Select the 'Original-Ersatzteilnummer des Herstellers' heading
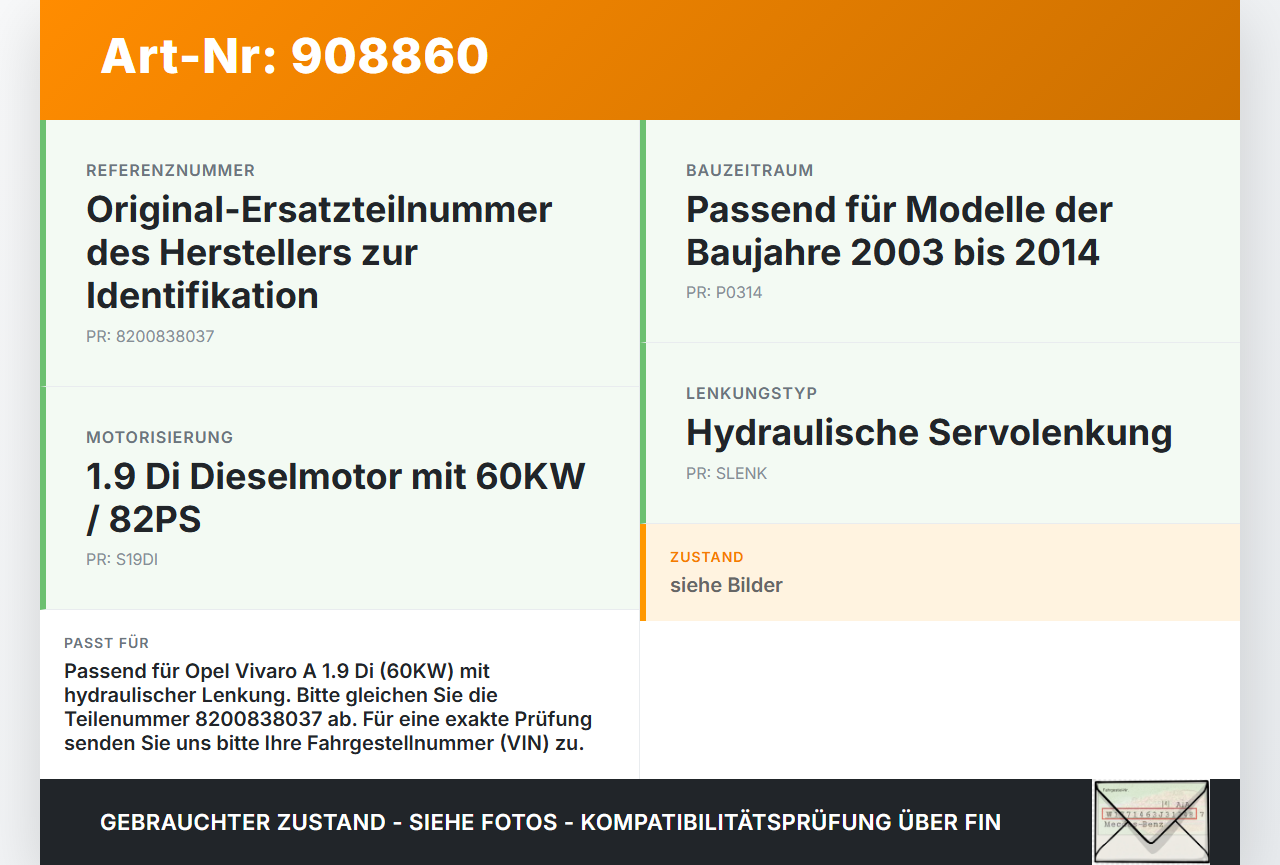The width and height of the screenshot is (1280, 865). [x=319, y=252]
